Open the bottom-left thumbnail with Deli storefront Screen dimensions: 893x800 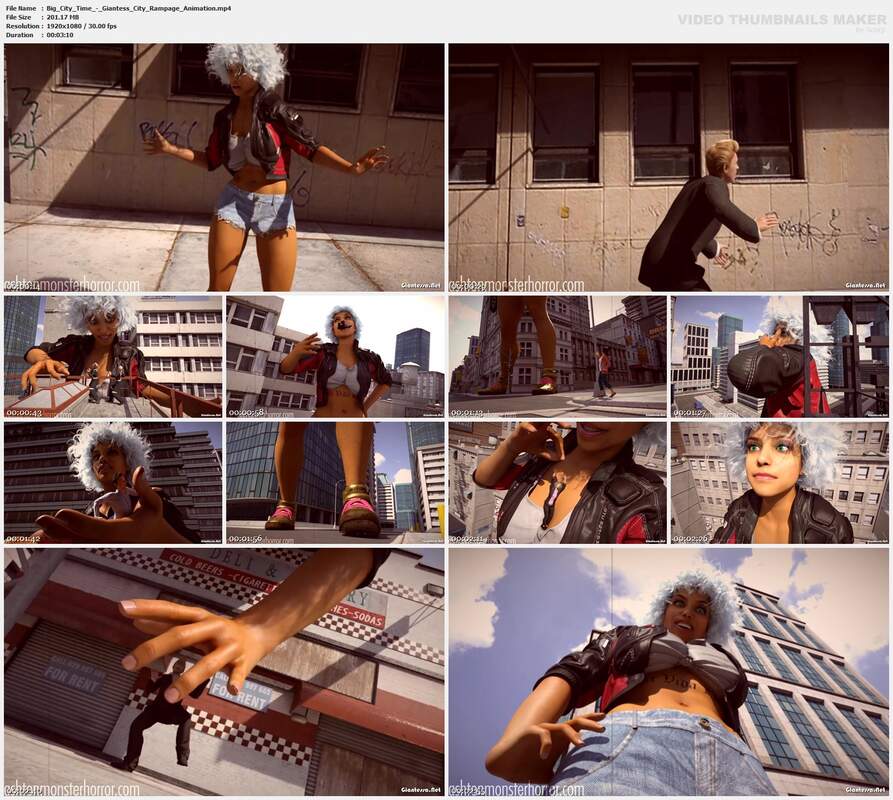coord(224,671)
